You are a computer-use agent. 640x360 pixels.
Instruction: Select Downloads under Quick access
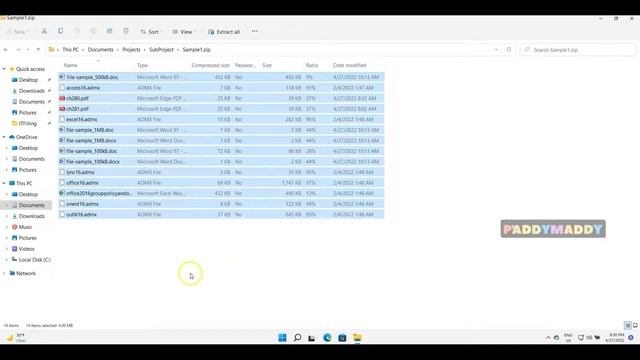pyautogui.click(x=31, y=91)
